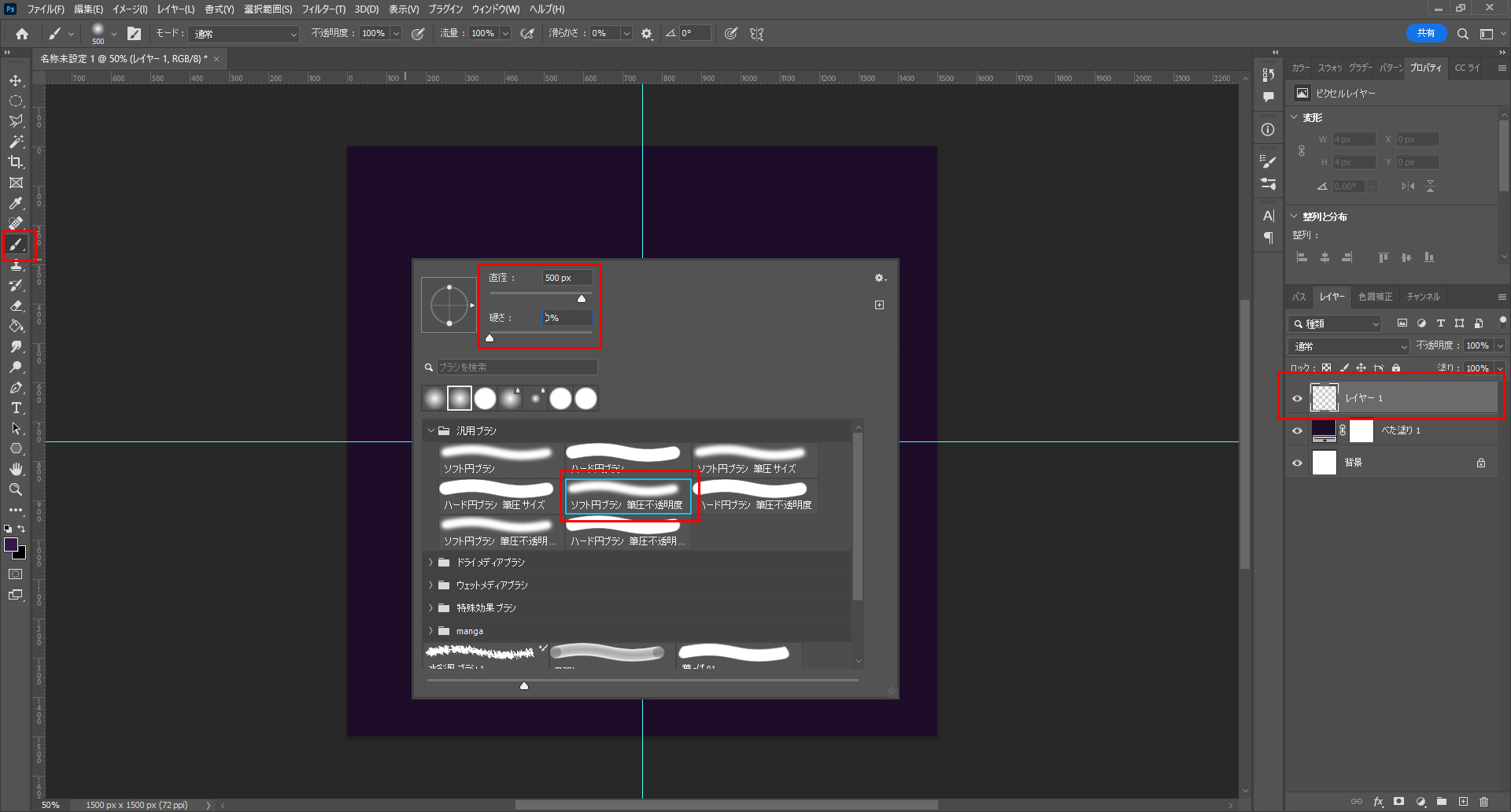Click the foreground color swatch
The image size is (1511, 812).
click(x=11, y=545)
